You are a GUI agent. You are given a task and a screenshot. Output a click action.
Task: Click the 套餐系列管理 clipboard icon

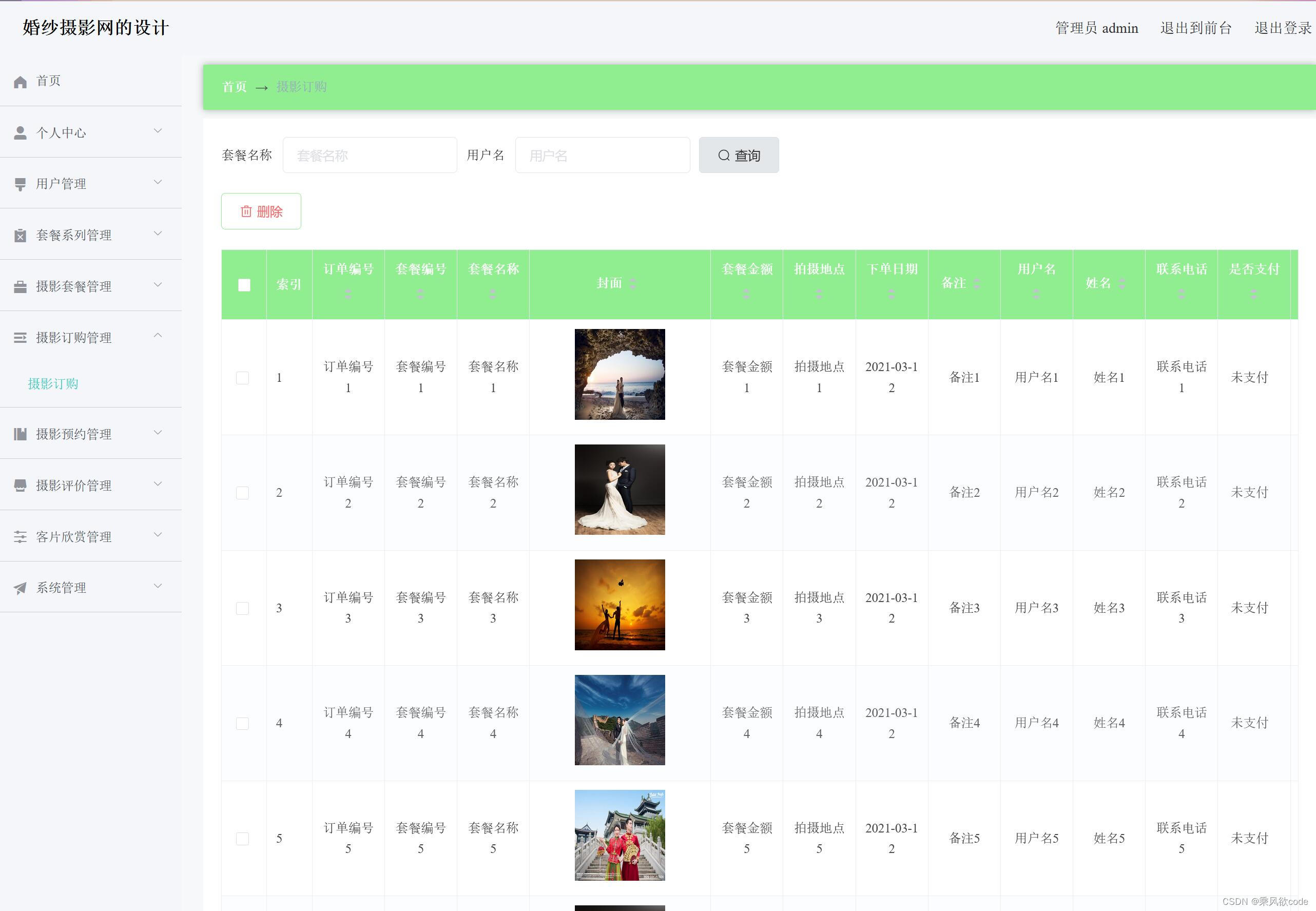coord(21,235)
